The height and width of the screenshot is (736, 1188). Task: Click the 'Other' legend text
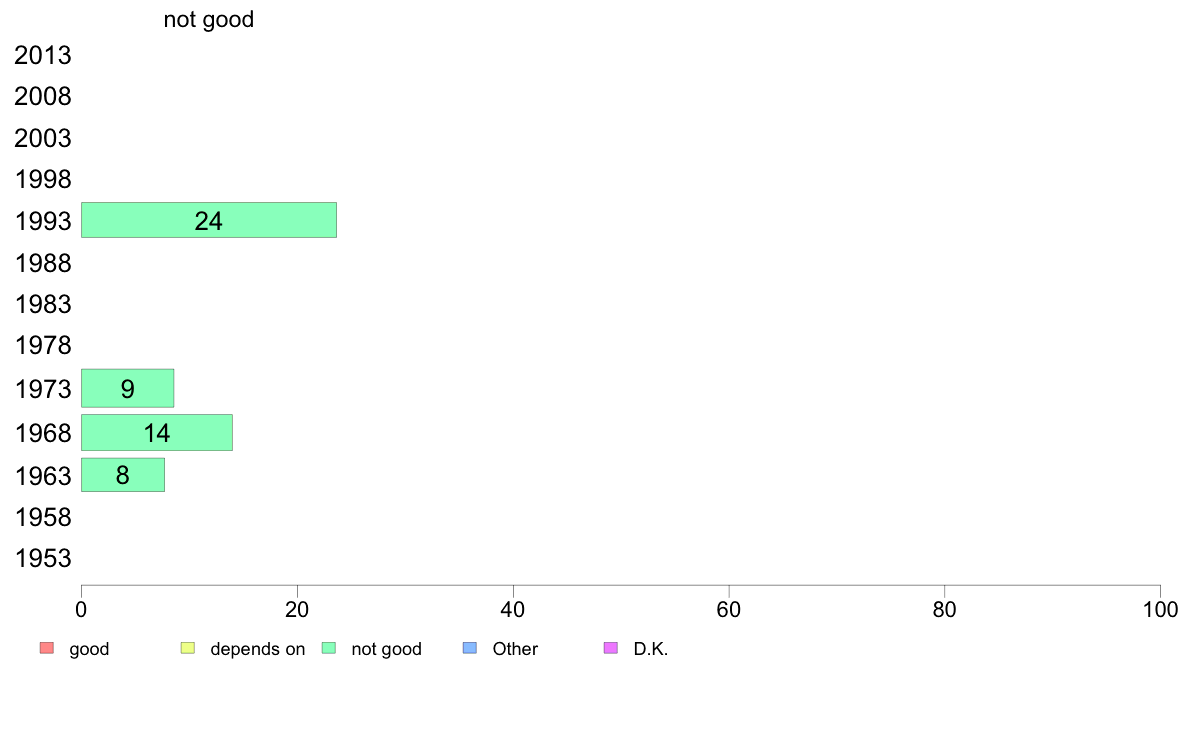pos(515,649)
